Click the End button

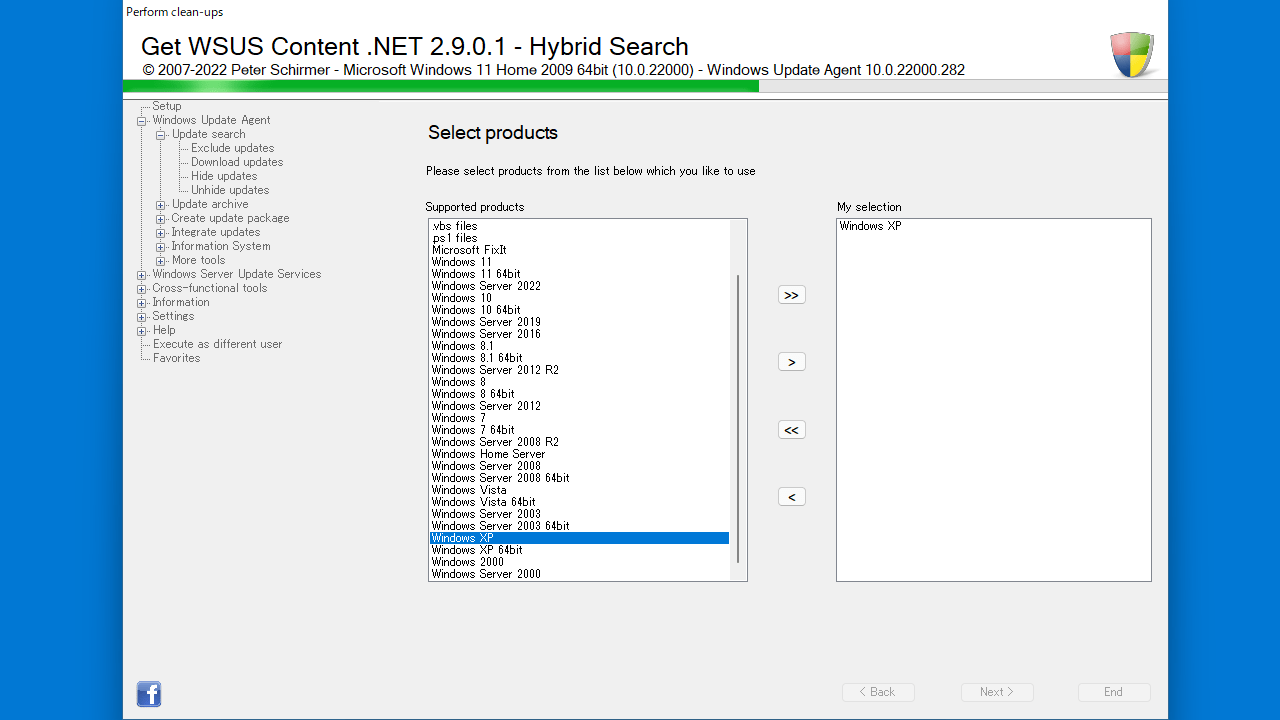click(1114, 692)
